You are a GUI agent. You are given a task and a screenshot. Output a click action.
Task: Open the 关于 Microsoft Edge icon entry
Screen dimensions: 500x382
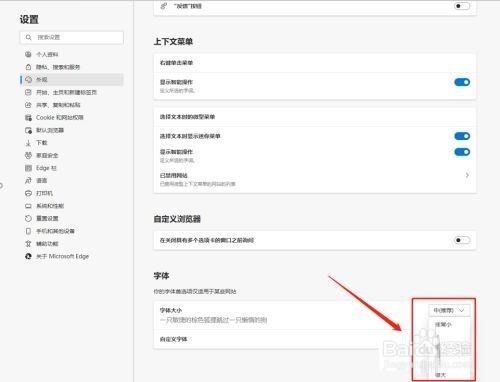28,256
